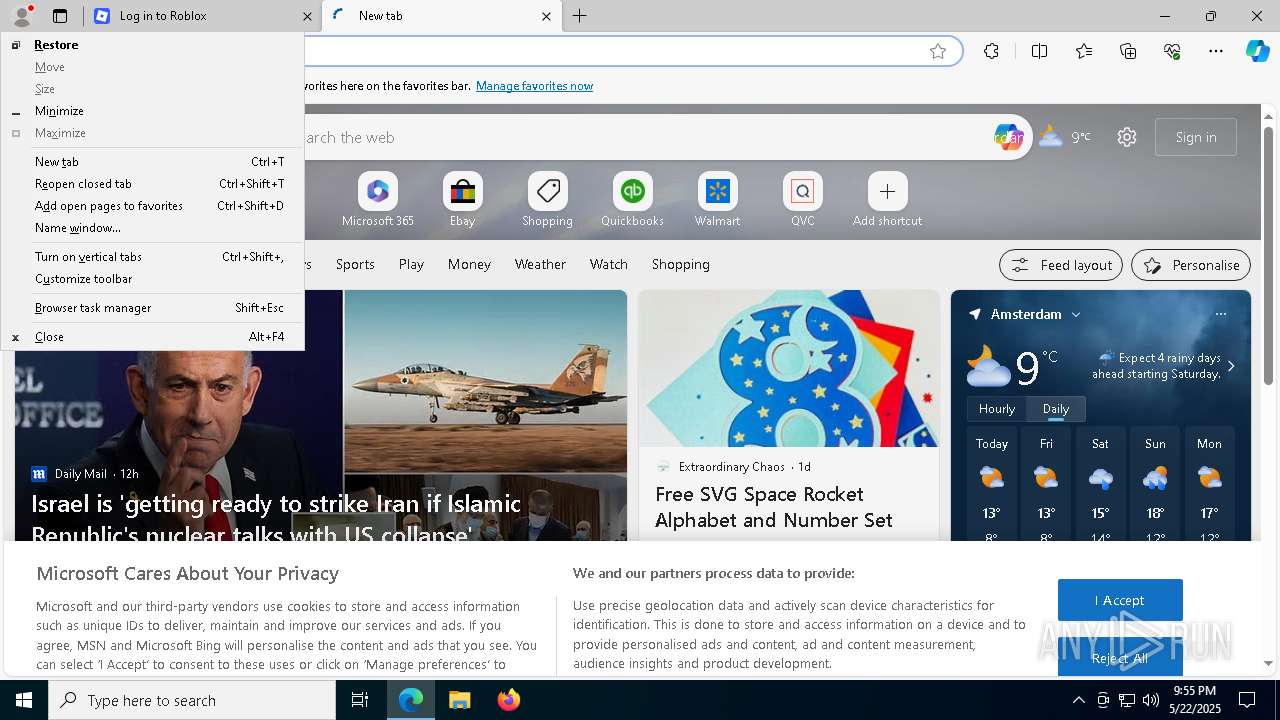1280x720 pixels.
Task: Open the Favorites list icon
Action: pyautogui.click(x=1084, y=51)
